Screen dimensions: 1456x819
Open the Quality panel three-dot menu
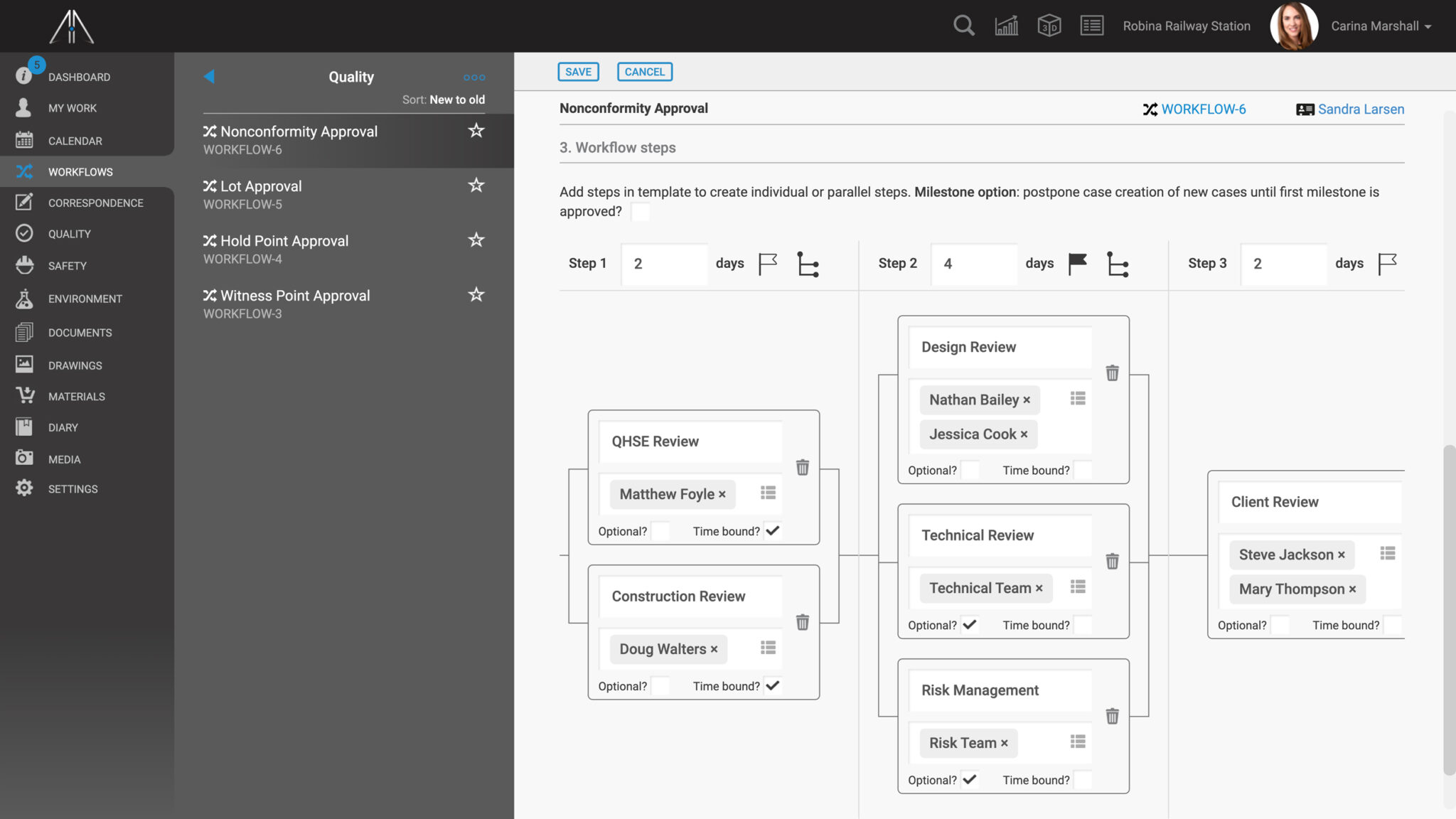coord(474,77)
